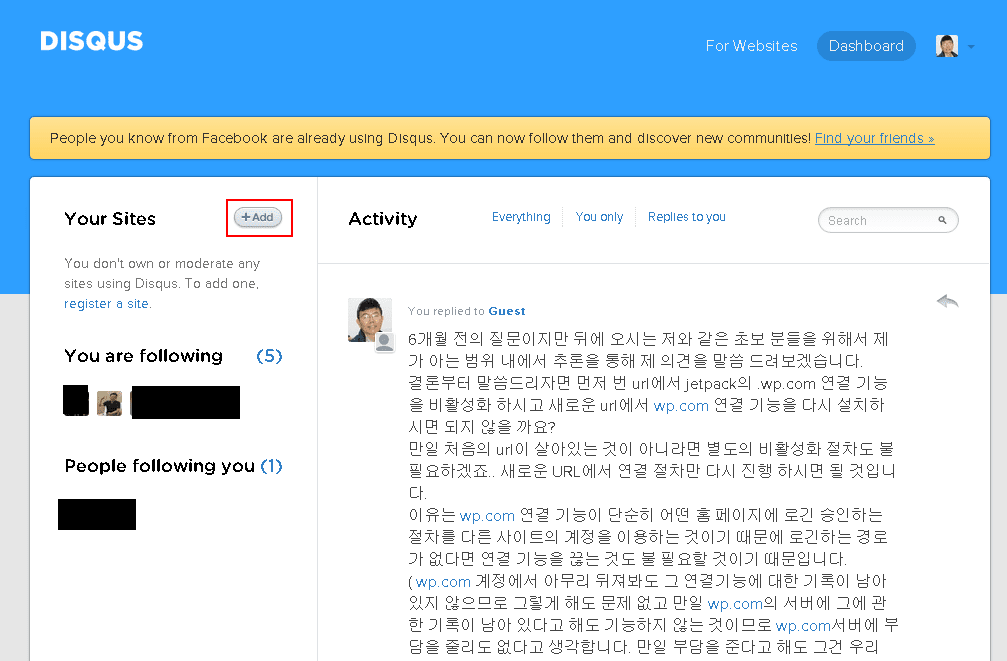
Task: Click the People following you heading
Action: 160,466
